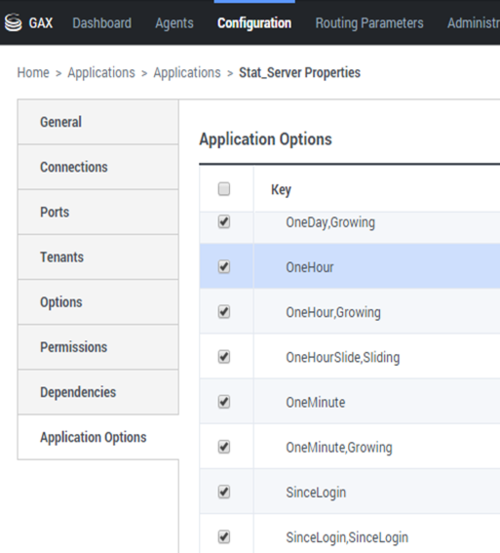Switch to the Dependencies tab
500x553 pixels.
pyautogui.click(x=98, y=392)
